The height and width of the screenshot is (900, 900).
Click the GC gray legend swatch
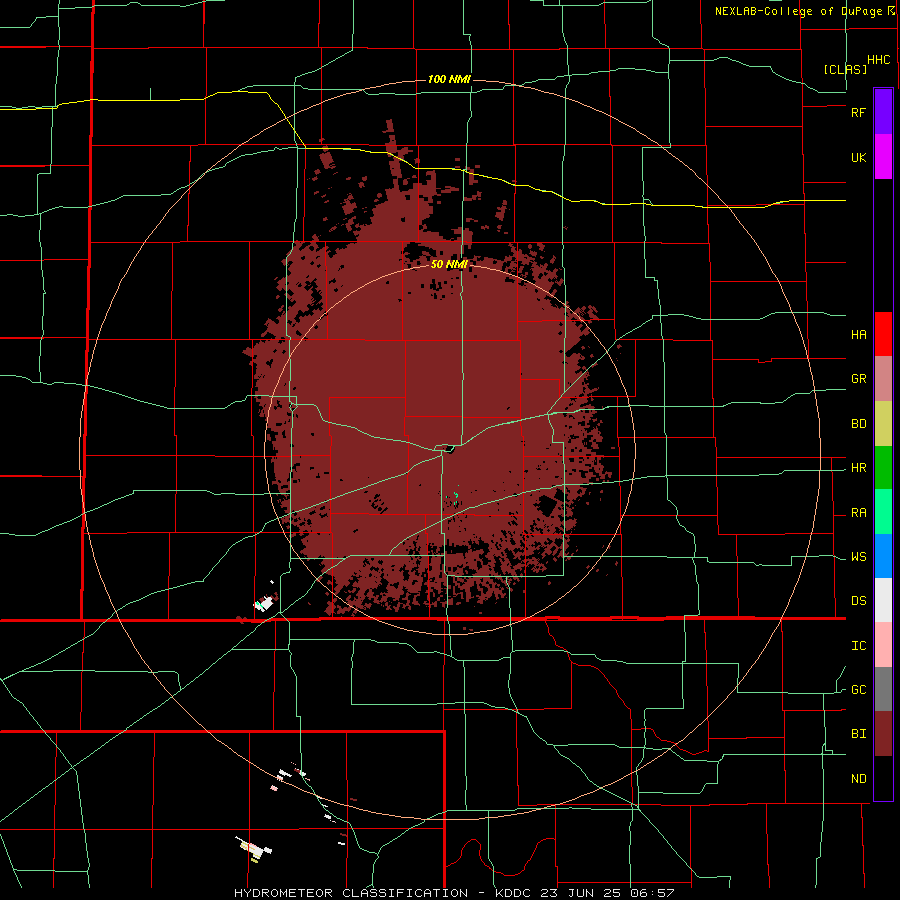click(883, 689)
